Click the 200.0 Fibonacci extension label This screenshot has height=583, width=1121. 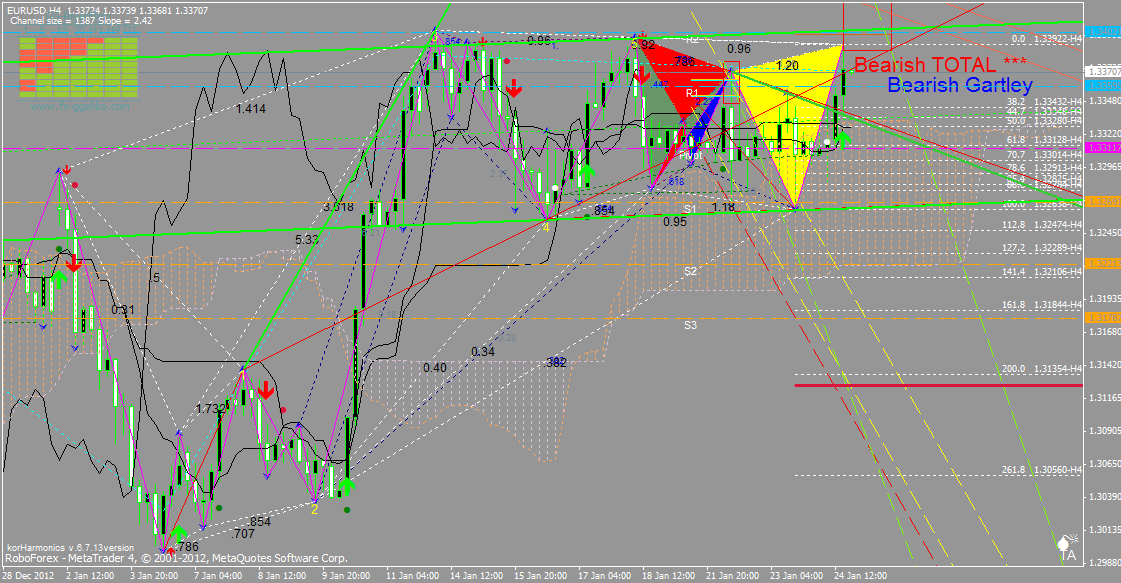click(x=1014, y=369)
